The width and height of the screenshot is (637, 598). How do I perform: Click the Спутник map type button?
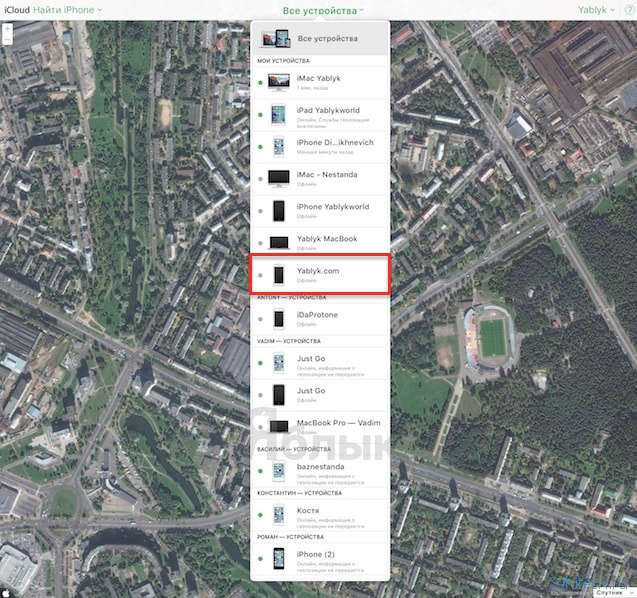pyautogui.click(x=610, y=594)
